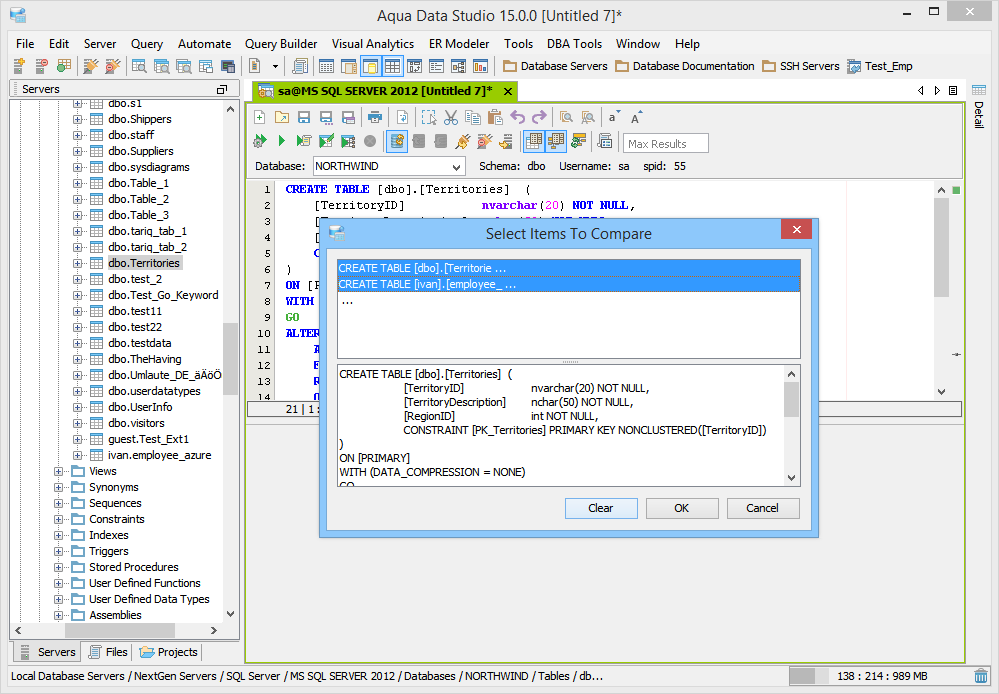Viewport: 999px width, 694px height.
Task: Click the lowercase 'a' convert case icon
Action: [614, 117]
